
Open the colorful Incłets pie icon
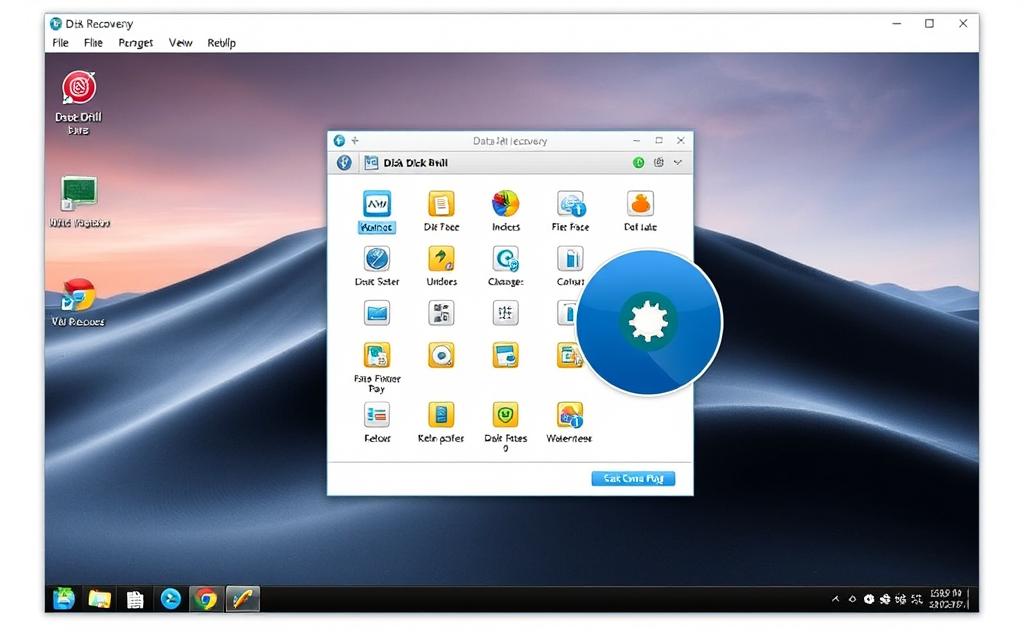(505, 211)
